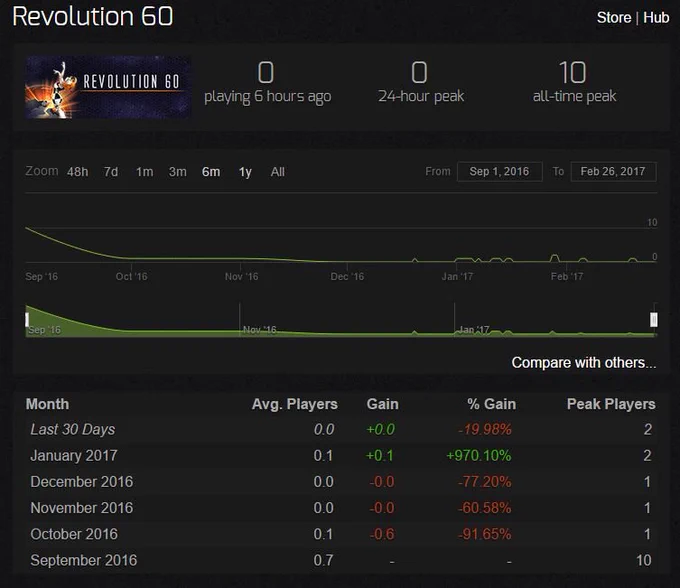Open the Store link
The width and height of the screenshot is (680, 588).
click(x=614, y=18)
